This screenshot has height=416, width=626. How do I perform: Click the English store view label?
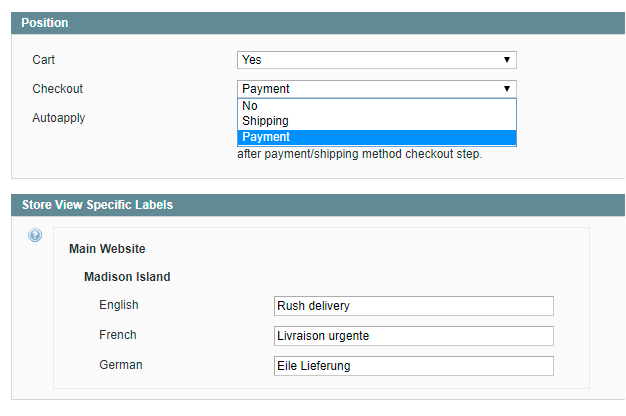pos(119,305)
